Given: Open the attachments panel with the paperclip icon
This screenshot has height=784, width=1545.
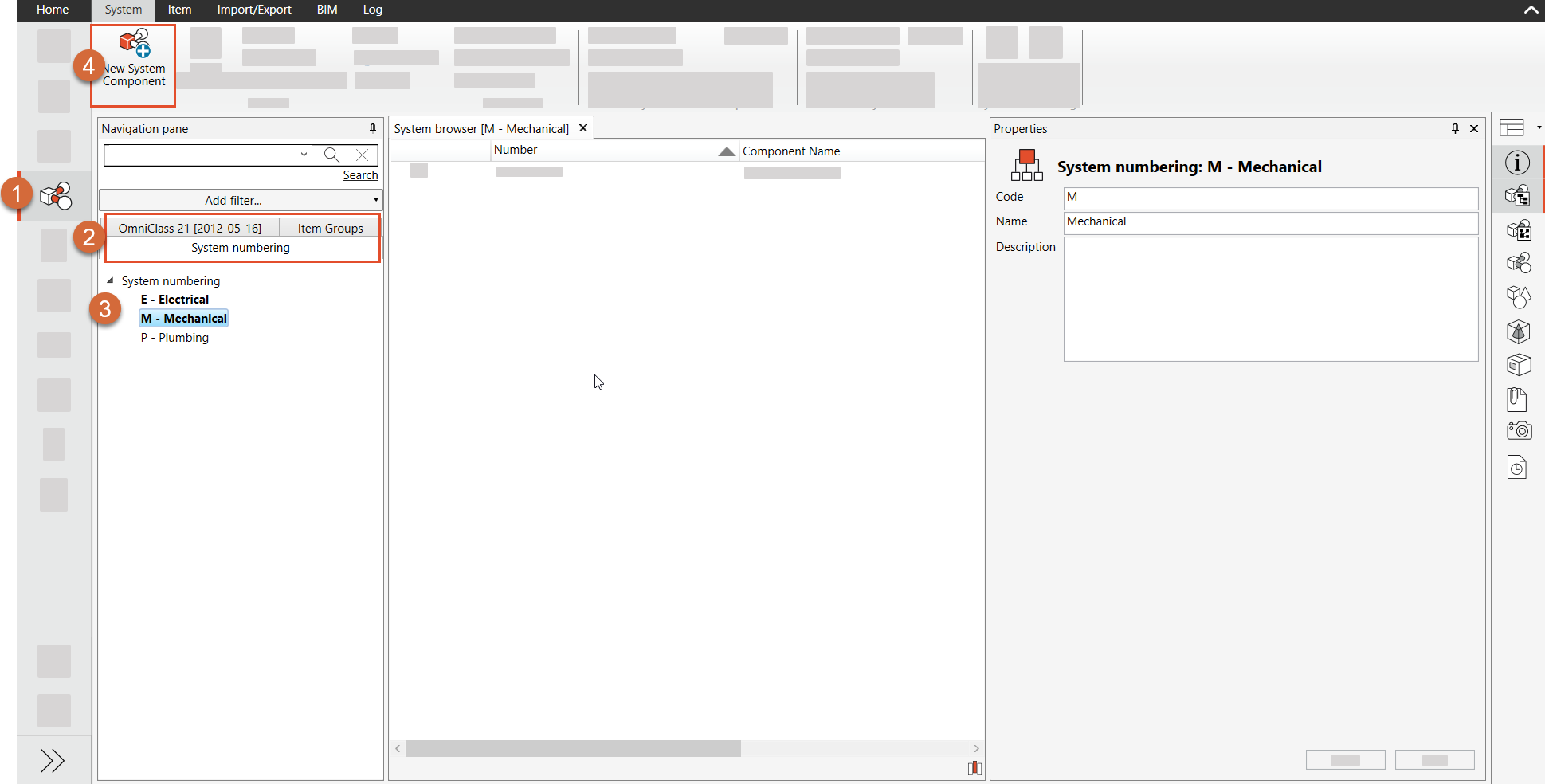Looking at the screenshot, I should coord(1518,398).
